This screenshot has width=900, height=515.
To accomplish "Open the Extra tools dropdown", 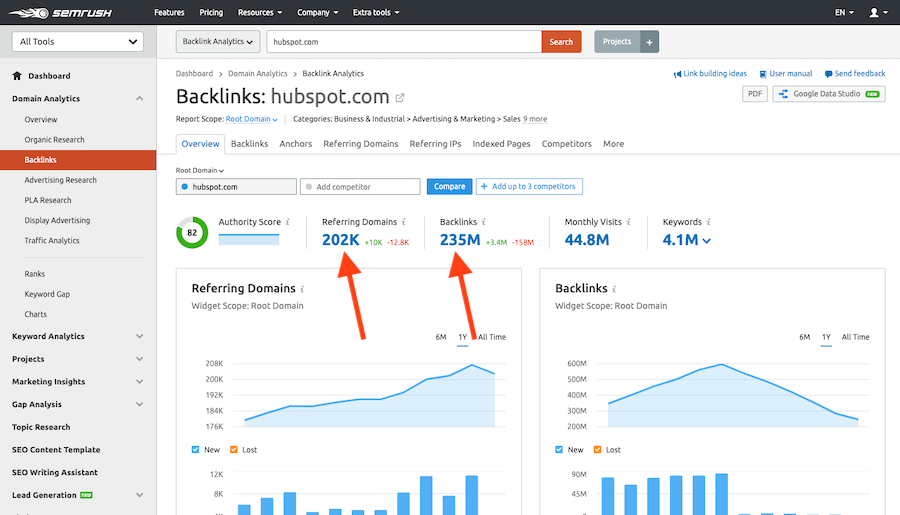I will (376, 12).
